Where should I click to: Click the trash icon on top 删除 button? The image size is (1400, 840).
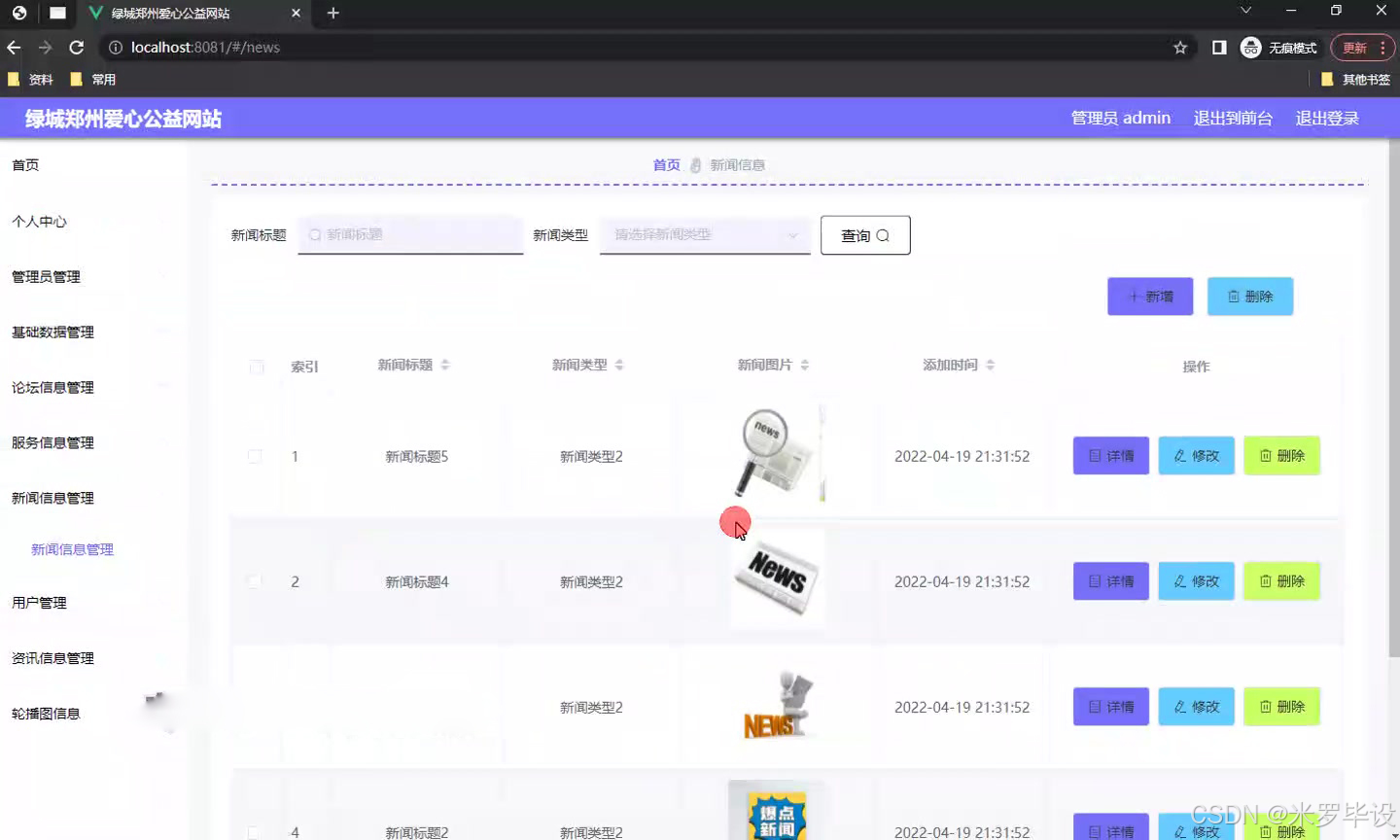pyautogui.click(x=1235, y=296)
